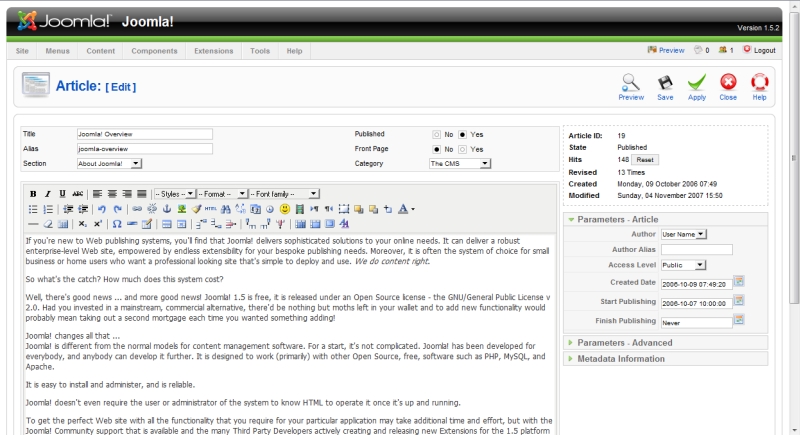Expand the Parameters - Advanced panel
This screenshot has width=800, height=435.
665,343
